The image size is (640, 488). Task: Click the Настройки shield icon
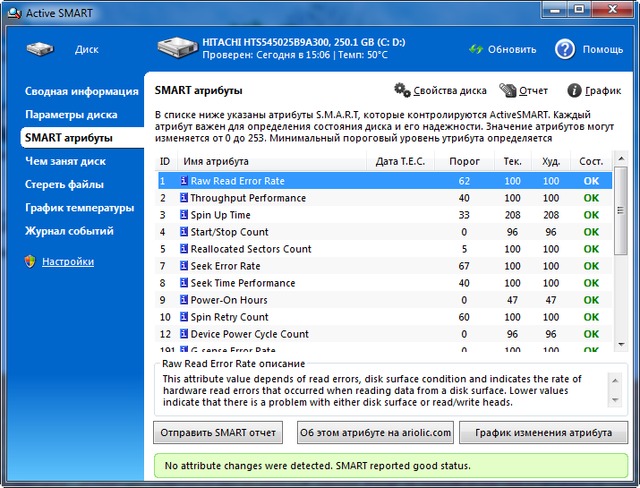(x=30, y=261)
